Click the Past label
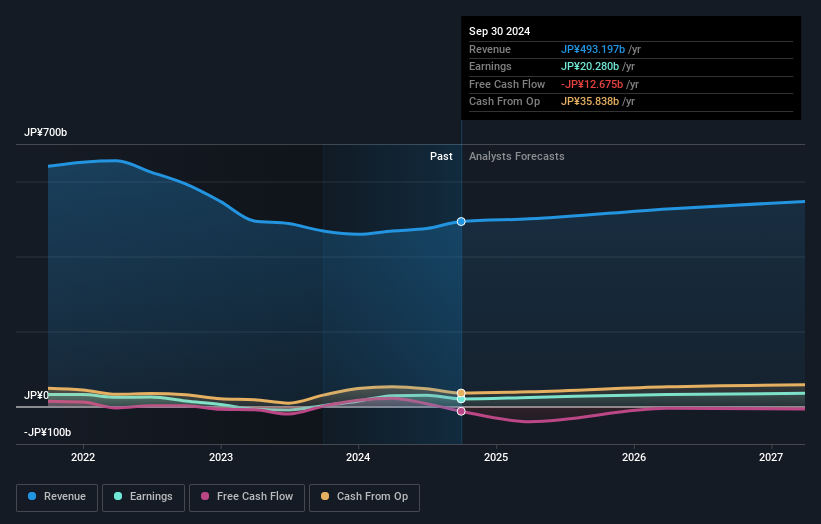This screenshot has height=524, width=821. [x=441, y=156]
